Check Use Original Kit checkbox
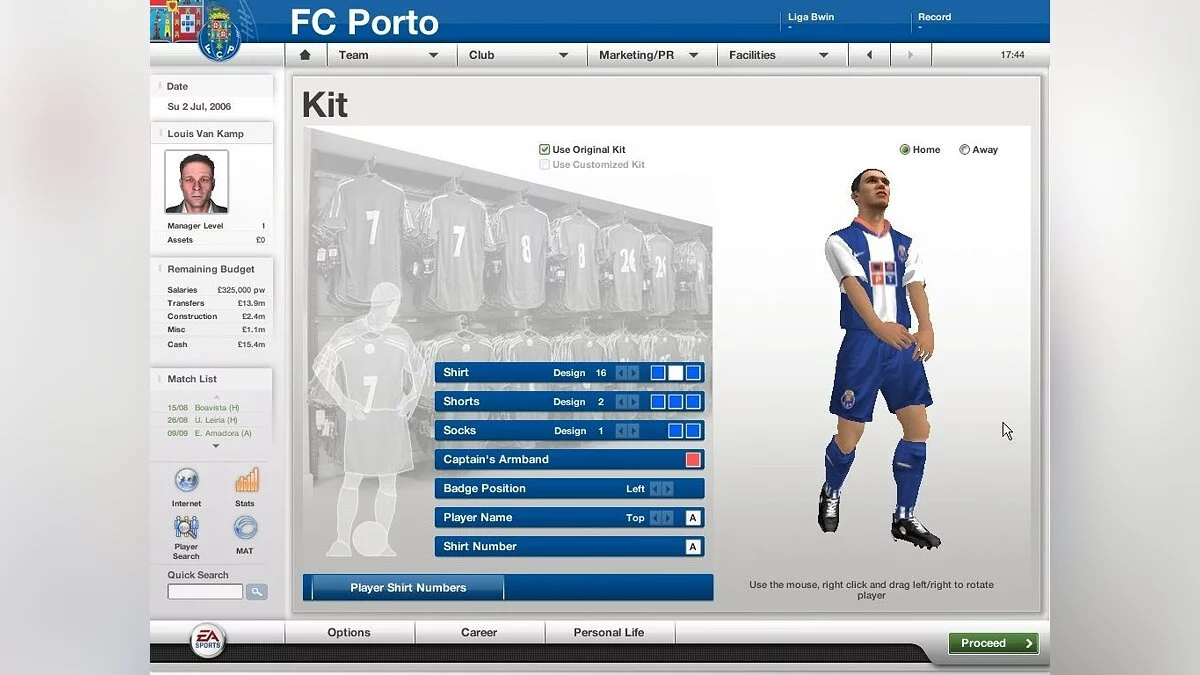This screenshot has width=1200, height=675. [544, 150]
